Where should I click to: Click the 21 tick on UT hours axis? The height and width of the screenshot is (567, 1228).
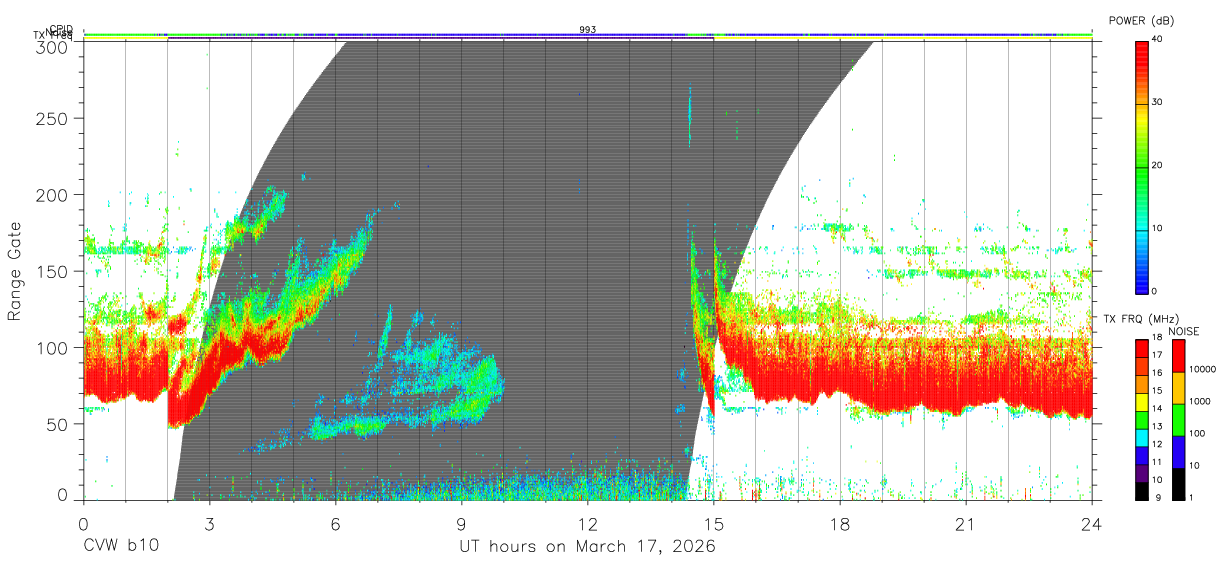tap(966, 523)
